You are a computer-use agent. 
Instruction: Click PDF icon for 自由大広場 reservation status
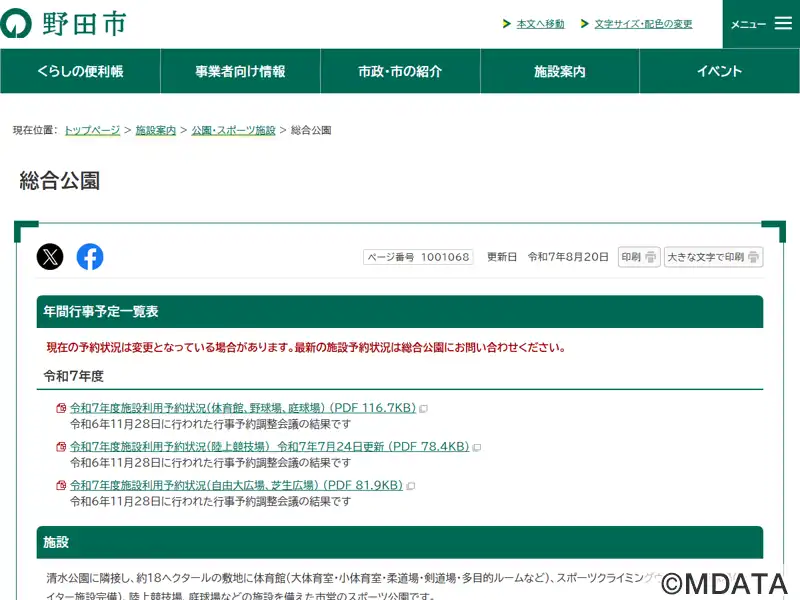[61, 486]
